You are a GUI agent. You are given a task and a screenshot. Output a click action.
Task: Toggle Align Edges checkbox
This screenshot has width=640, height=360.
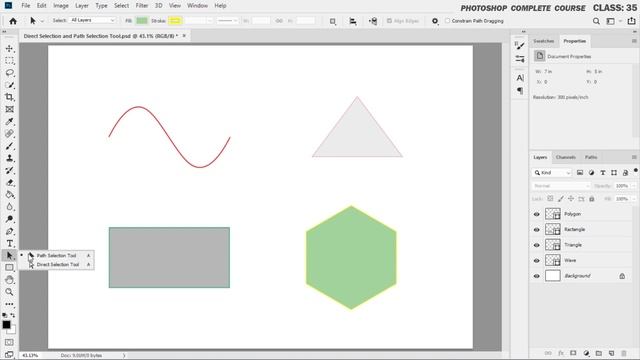pyautogui.click(x=389, y=21)
